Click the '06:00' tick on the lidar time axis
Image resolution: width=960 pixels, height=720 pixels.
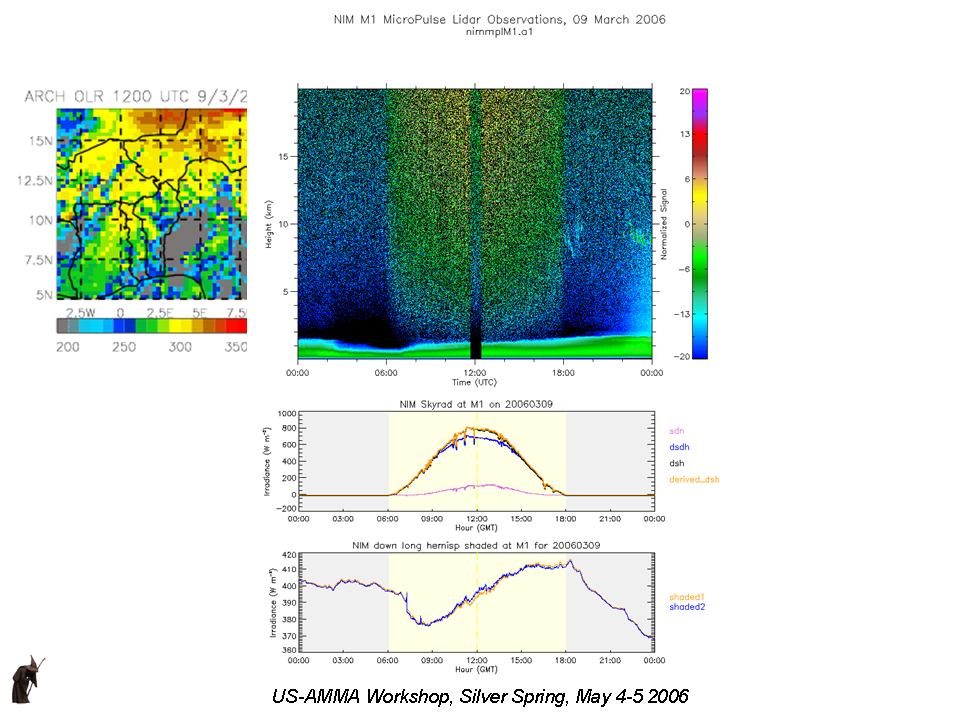(386, 372)
